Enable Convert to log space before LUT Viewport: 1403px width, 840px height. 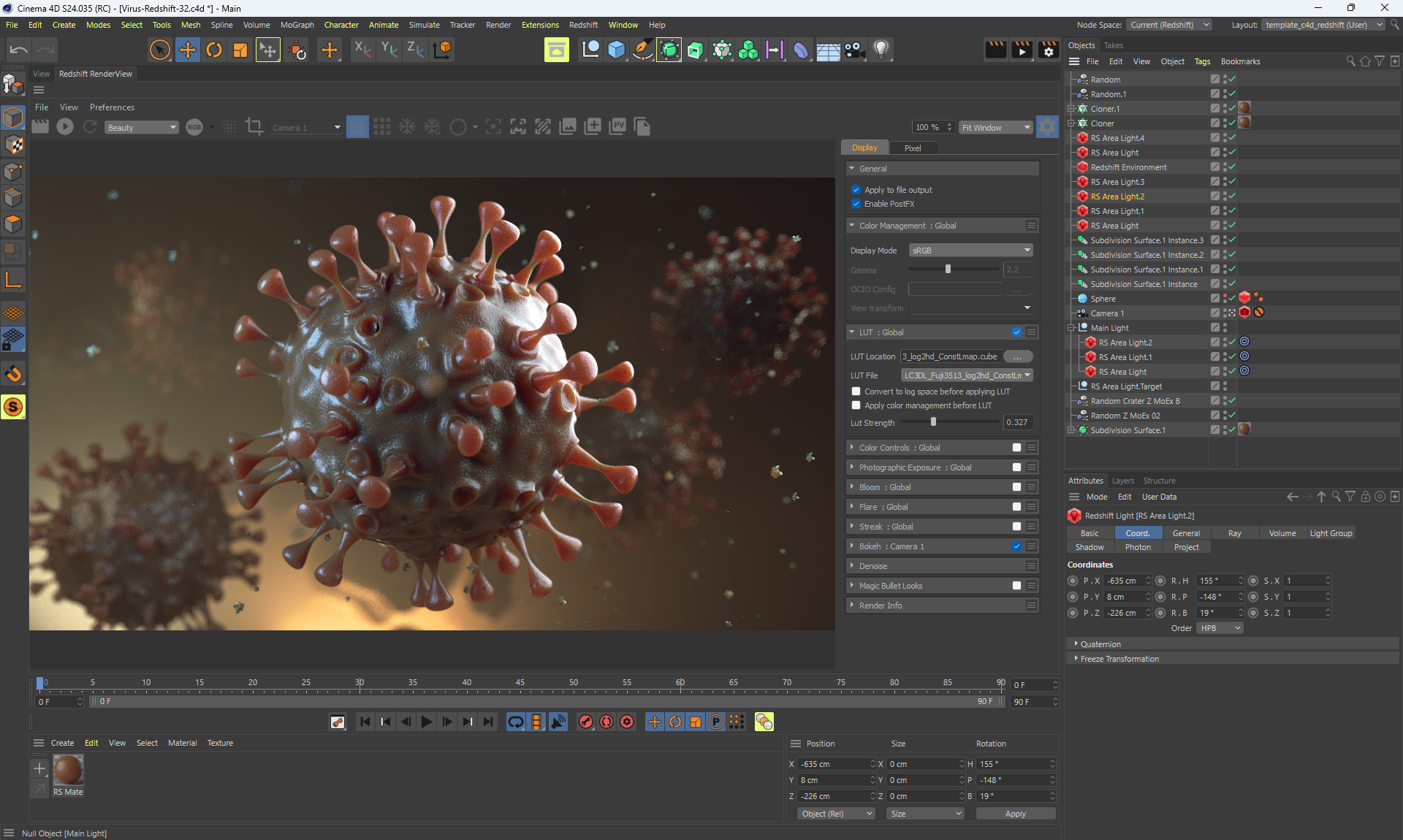[856, 392]
